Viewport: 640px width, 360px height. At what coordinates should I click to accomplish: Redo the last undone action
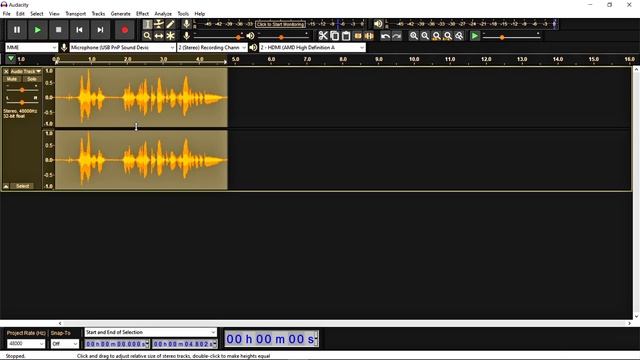(x=397, y=36)
